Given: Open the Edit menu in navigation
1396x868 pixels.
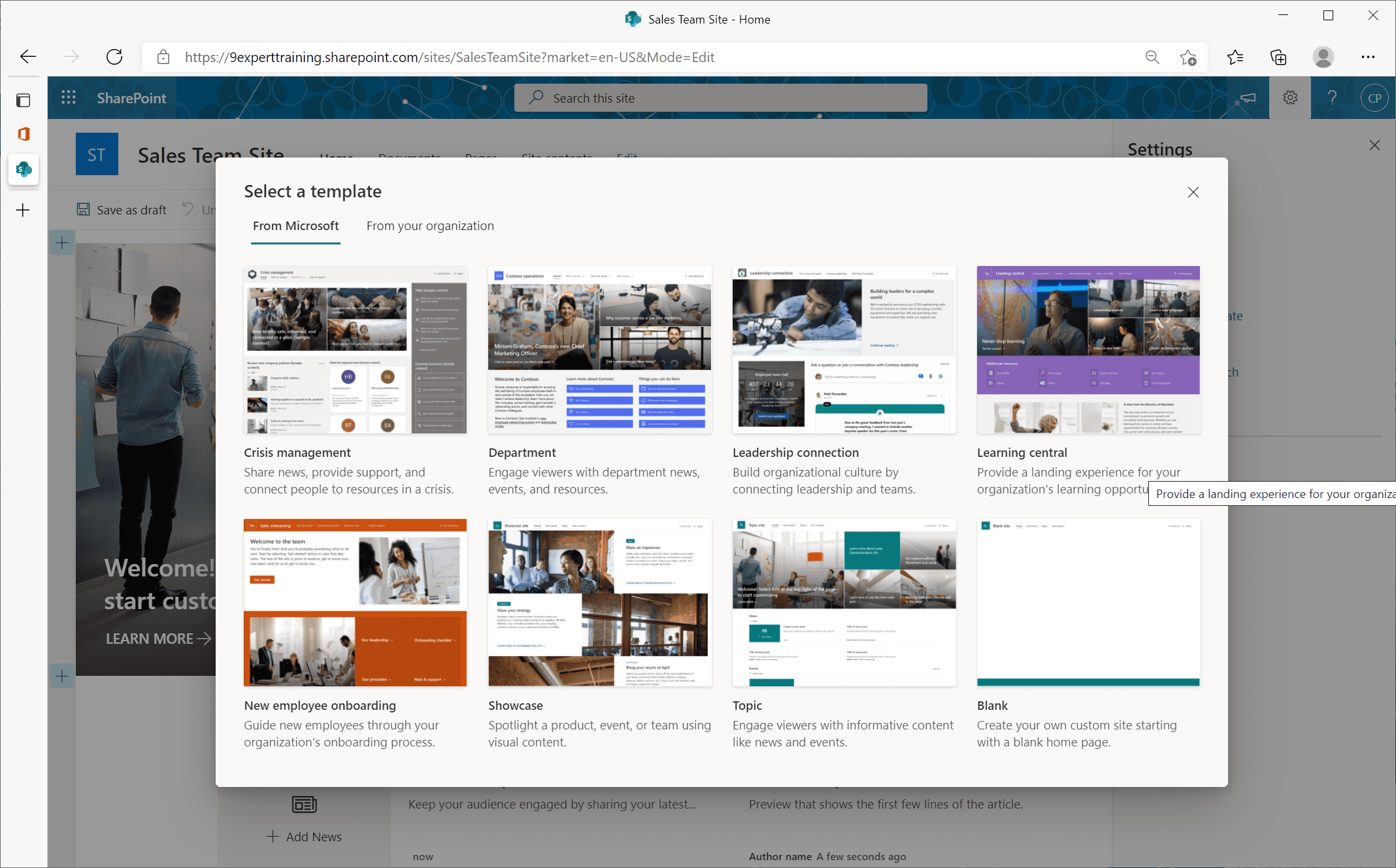Looking at the screenshot, I should click(626, 156).
